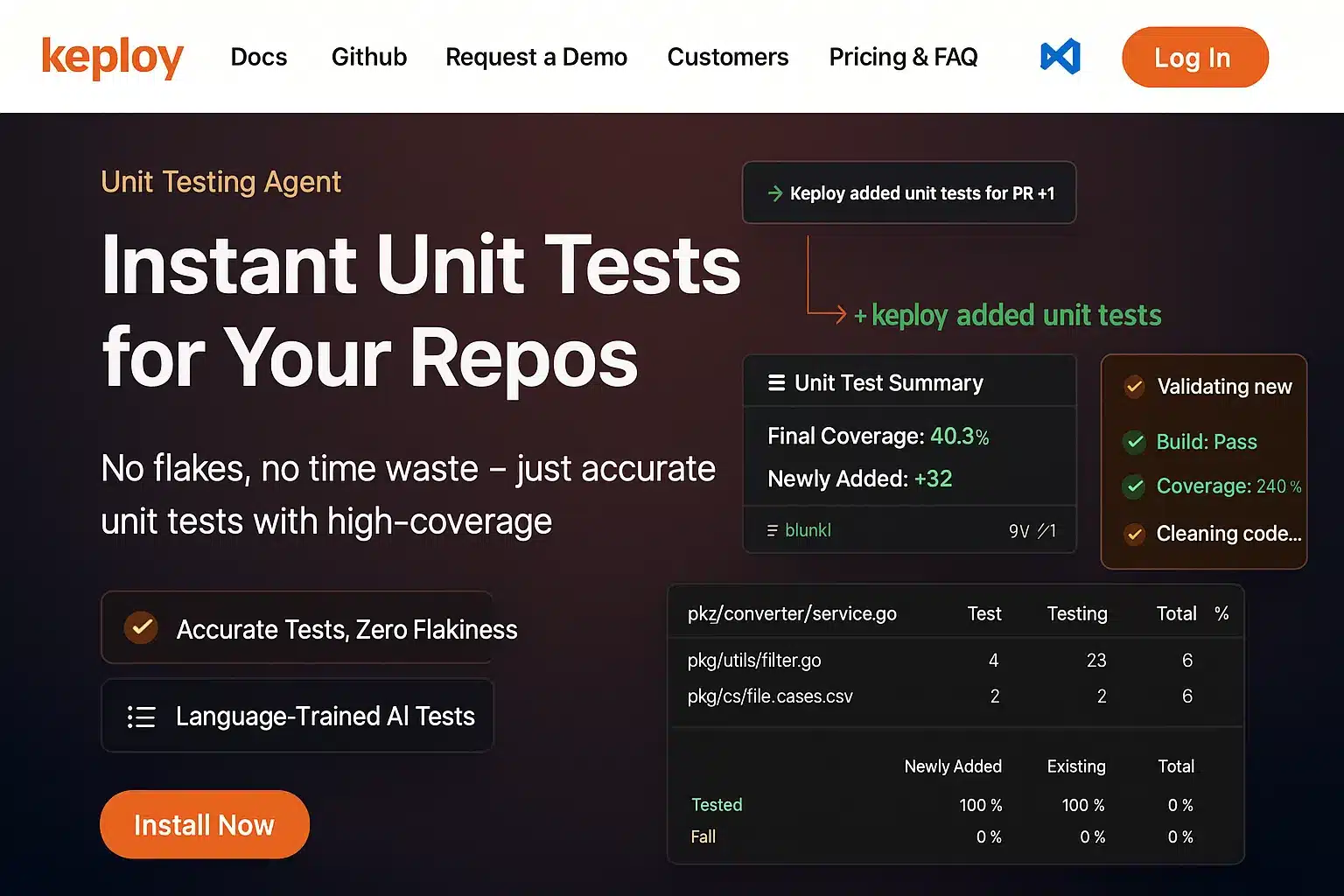Click the Cleaning code... status text

(x=1229, y=533)
